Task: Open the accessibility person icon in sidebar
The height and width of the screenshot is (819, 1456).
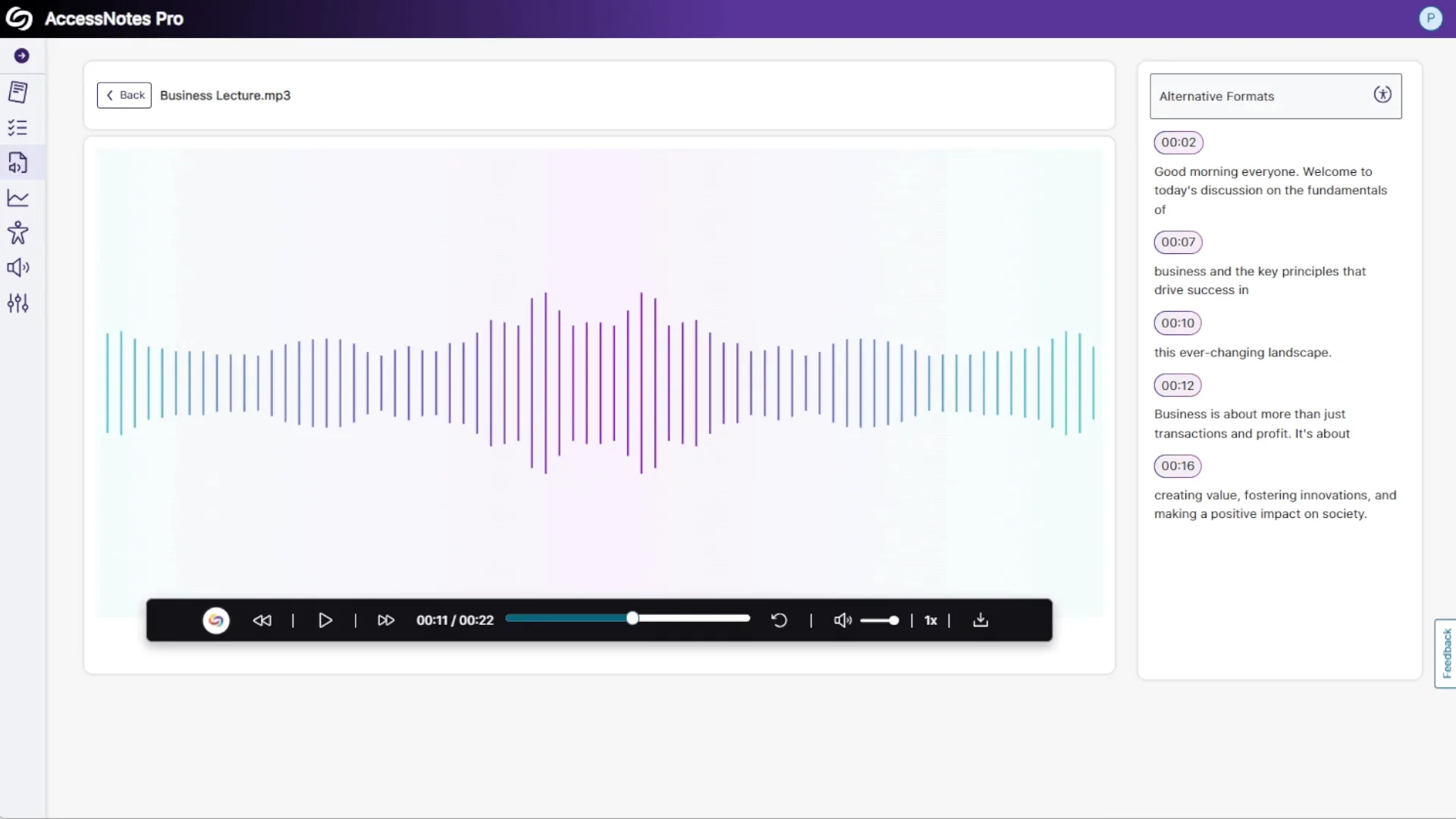Action: pyautogui.click(x=18, y=233)
